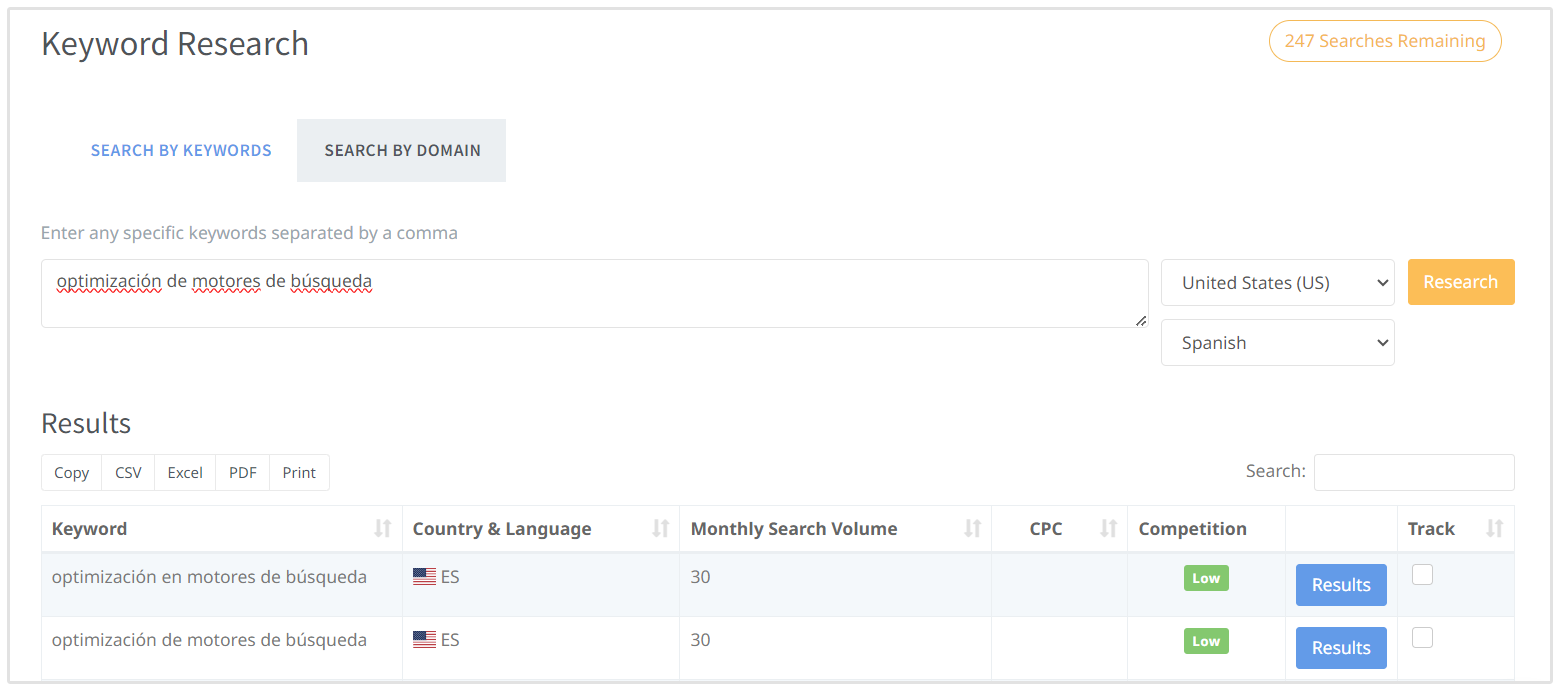This screenshot has height=691, width=1560.
Task: Click the 247 Searches Remaining badge
Action: pos(1384,41)
